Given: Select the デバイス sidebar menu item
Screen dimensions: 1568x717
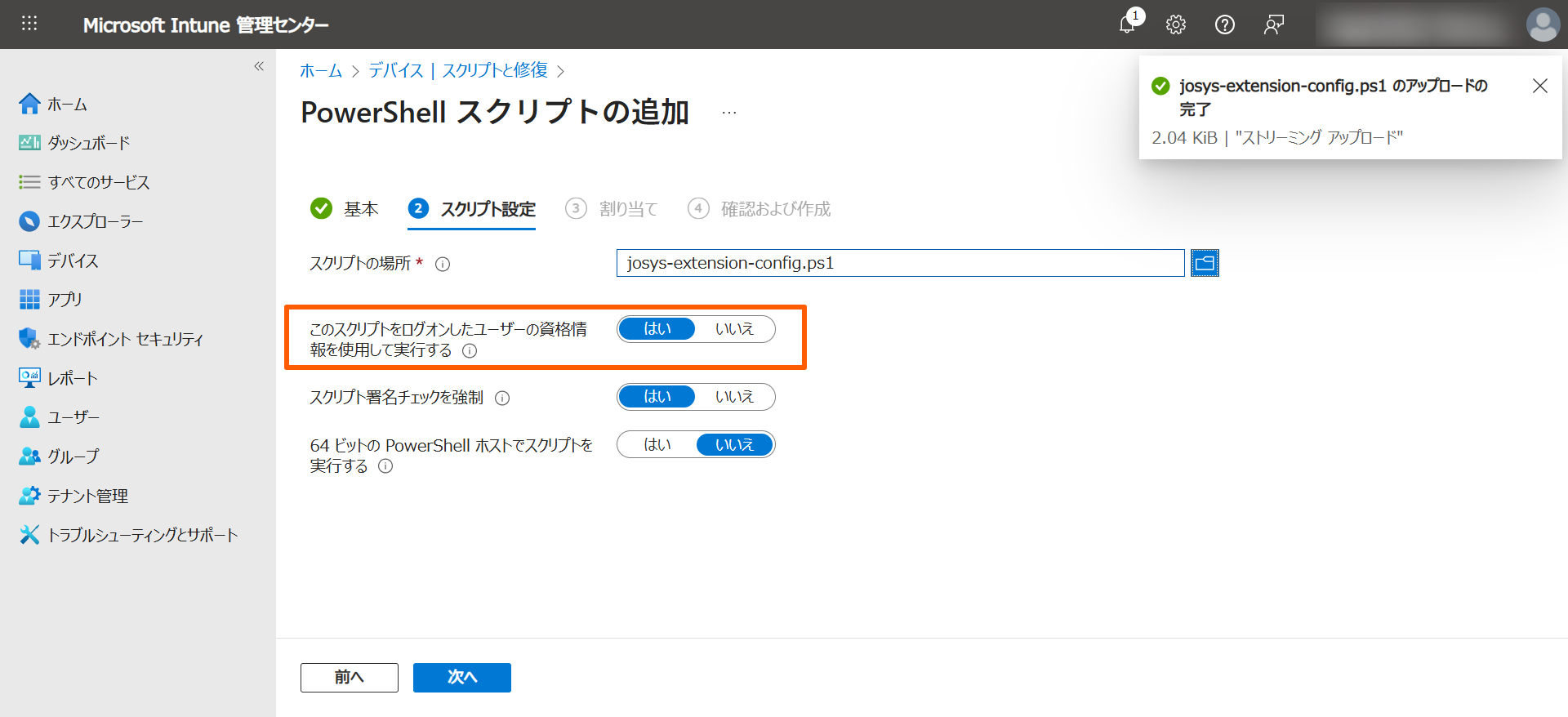Looking at the screenshot, I should tap(72, 261).
